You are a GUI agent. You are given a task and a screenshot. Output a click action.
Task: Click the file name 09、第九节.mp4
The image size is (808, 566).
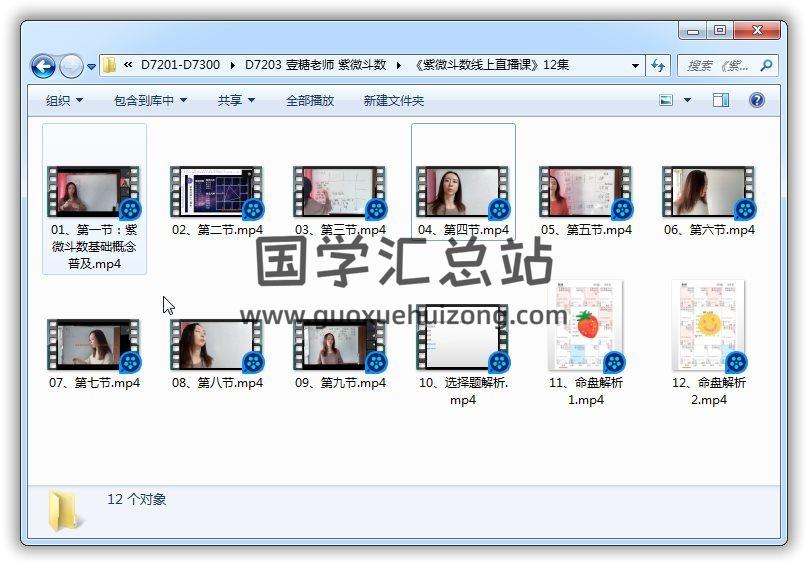[340, 382]
